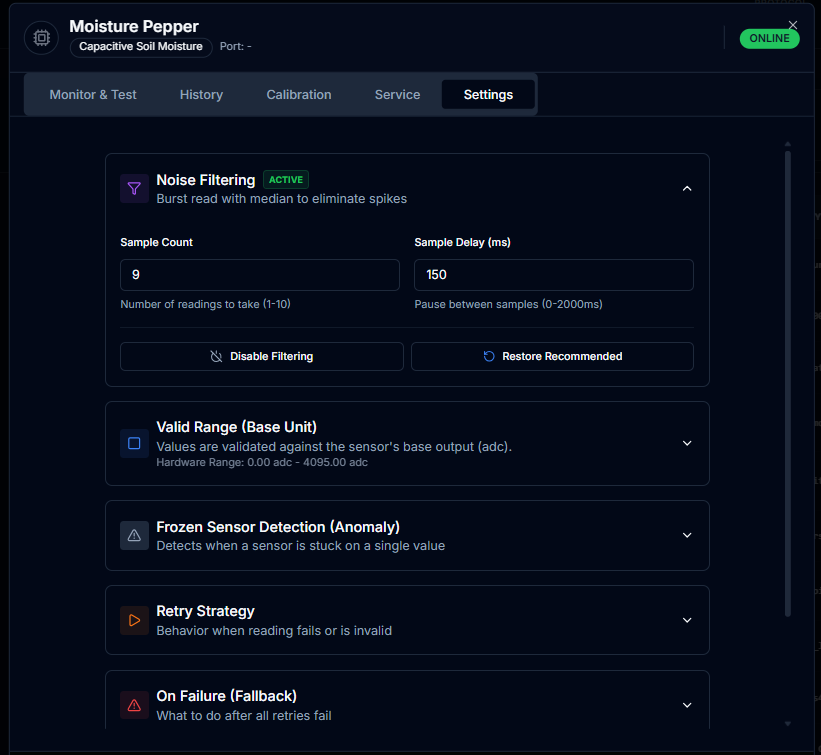The image size is (821, 755).
Task: Click 'Hardware Range: 0.00 adc - 4095.00 adc'
Action: [x=262, y=462]
